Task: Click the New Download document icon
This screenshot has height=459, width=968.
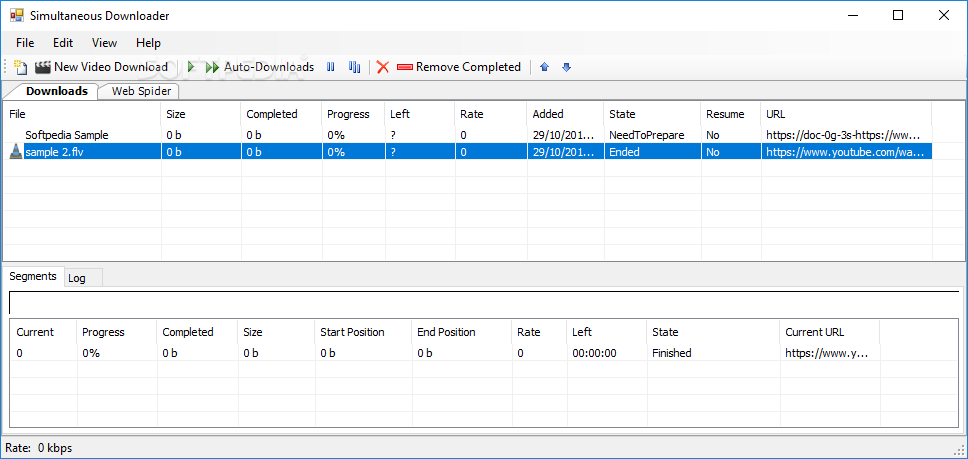Action: [21, 67]
